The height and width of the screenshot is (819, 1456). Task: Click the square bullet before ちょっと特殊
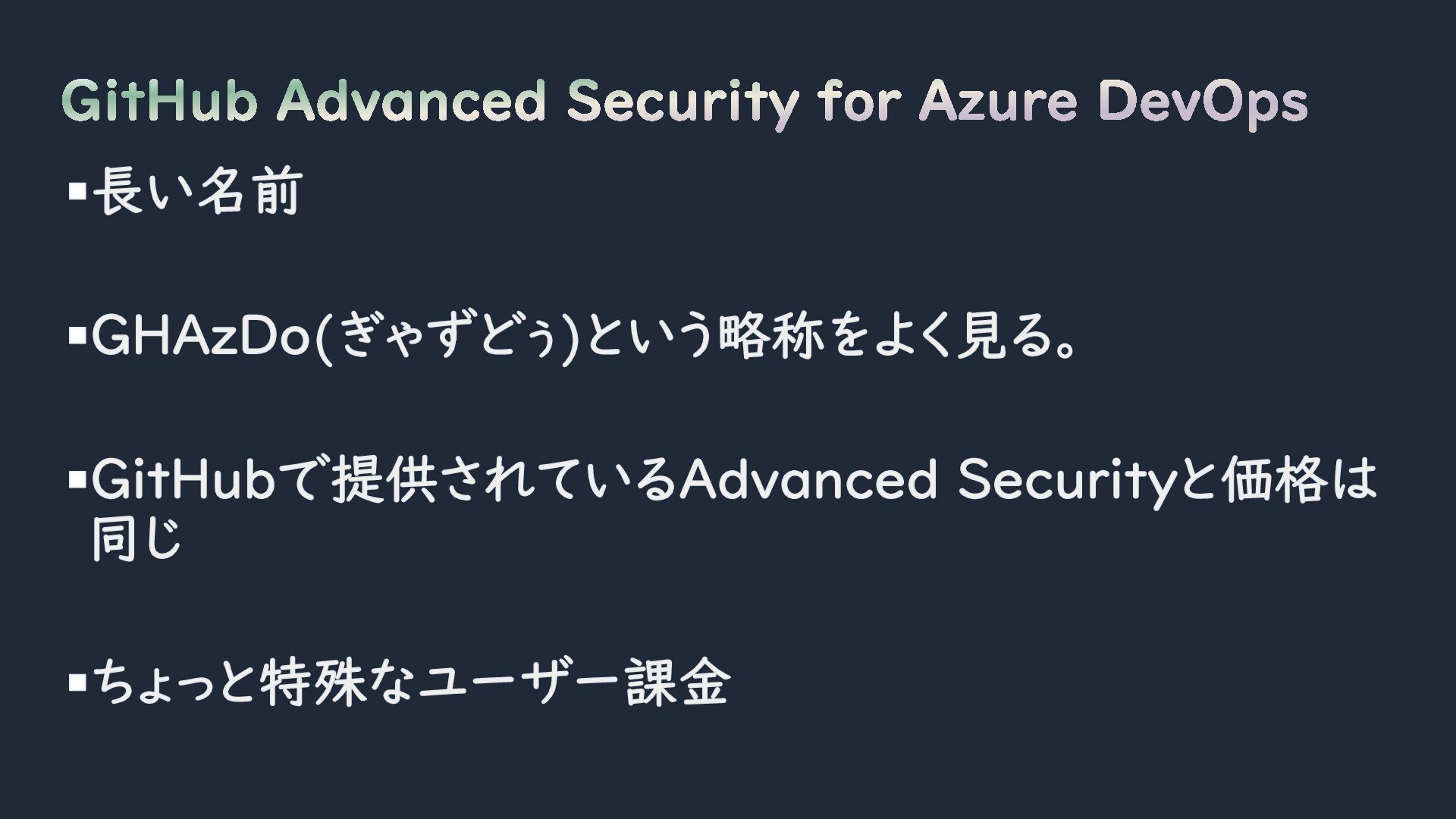point(77,682)
